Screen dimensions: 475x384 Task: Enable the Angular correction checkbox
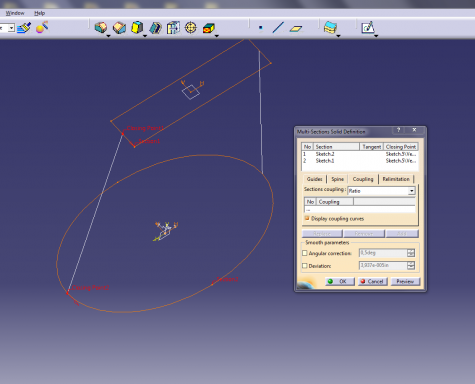point(305,253)
